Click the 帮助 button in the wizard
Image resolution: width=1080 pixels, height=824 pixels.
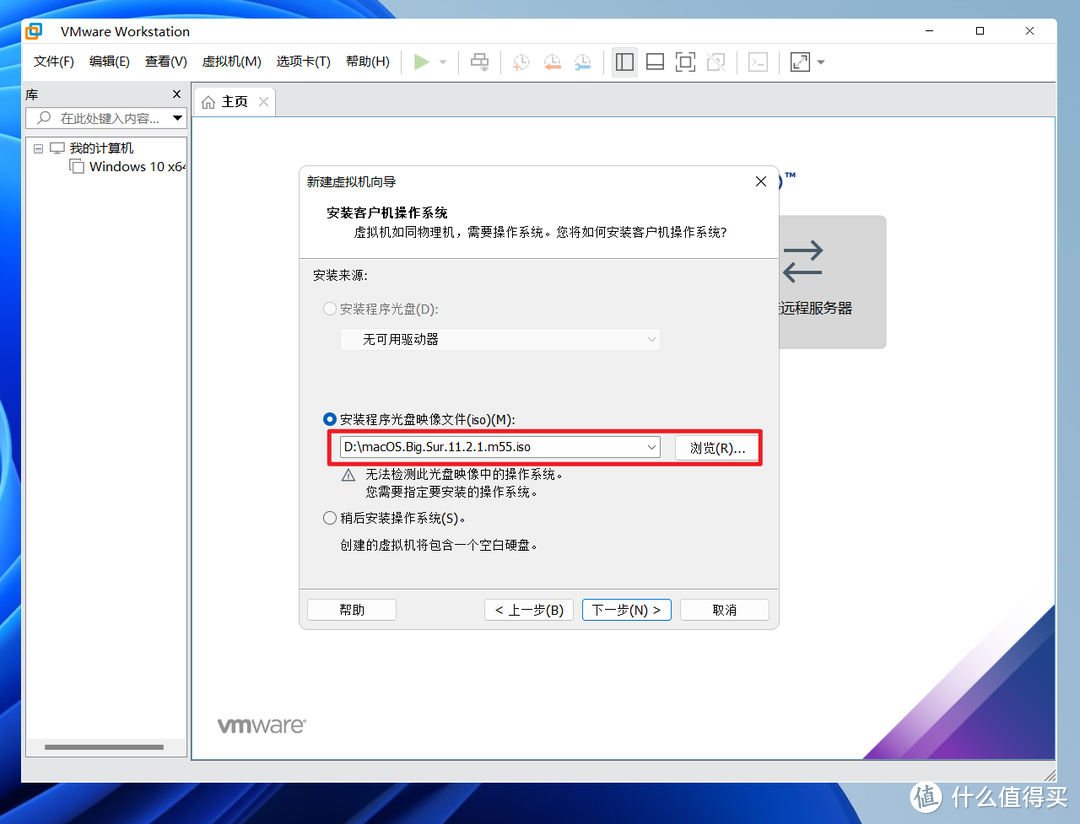[x=352, y=610]
